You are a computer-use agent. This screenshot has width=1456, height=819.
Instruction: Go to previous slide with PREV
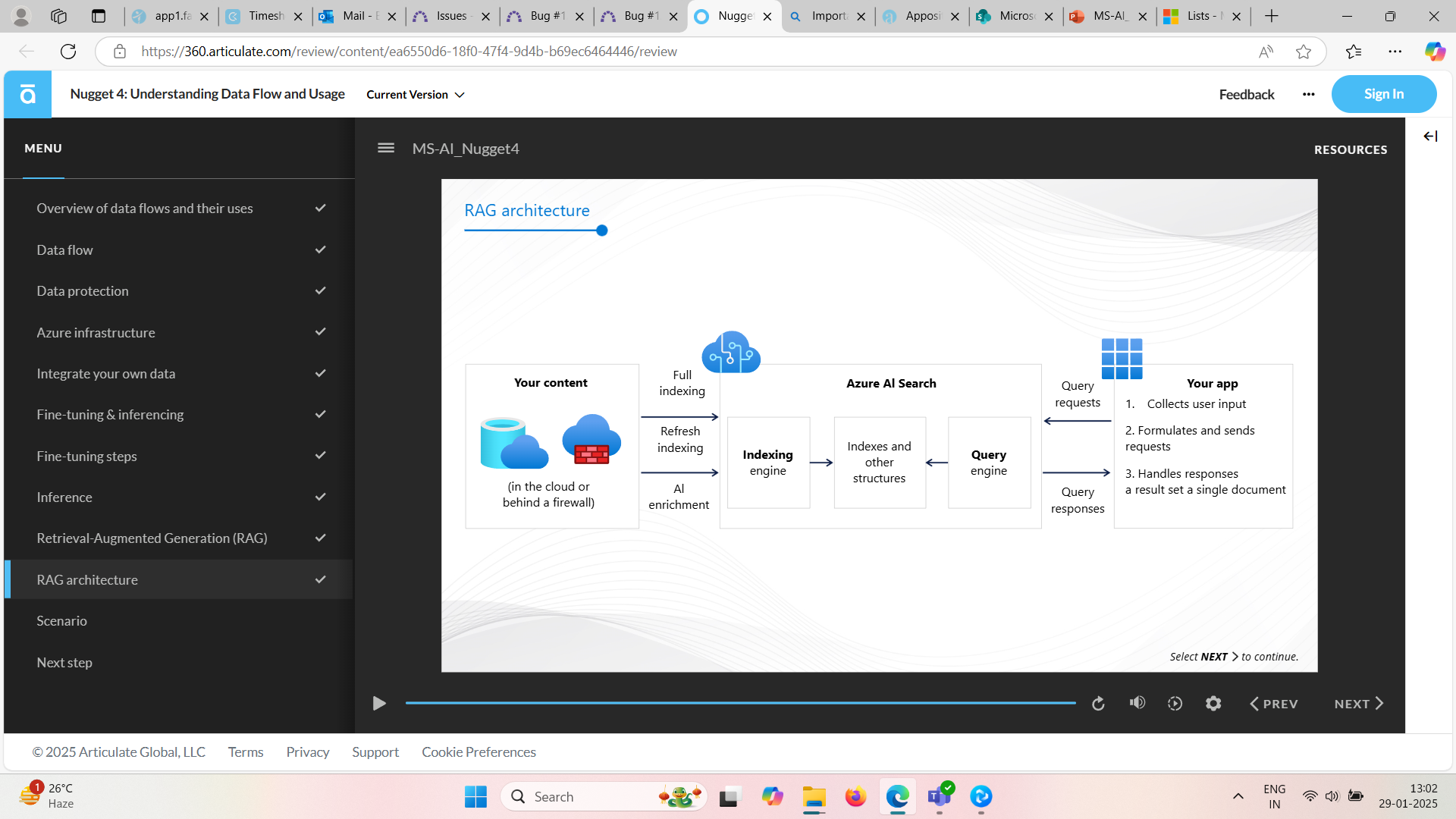point(1274,704)
